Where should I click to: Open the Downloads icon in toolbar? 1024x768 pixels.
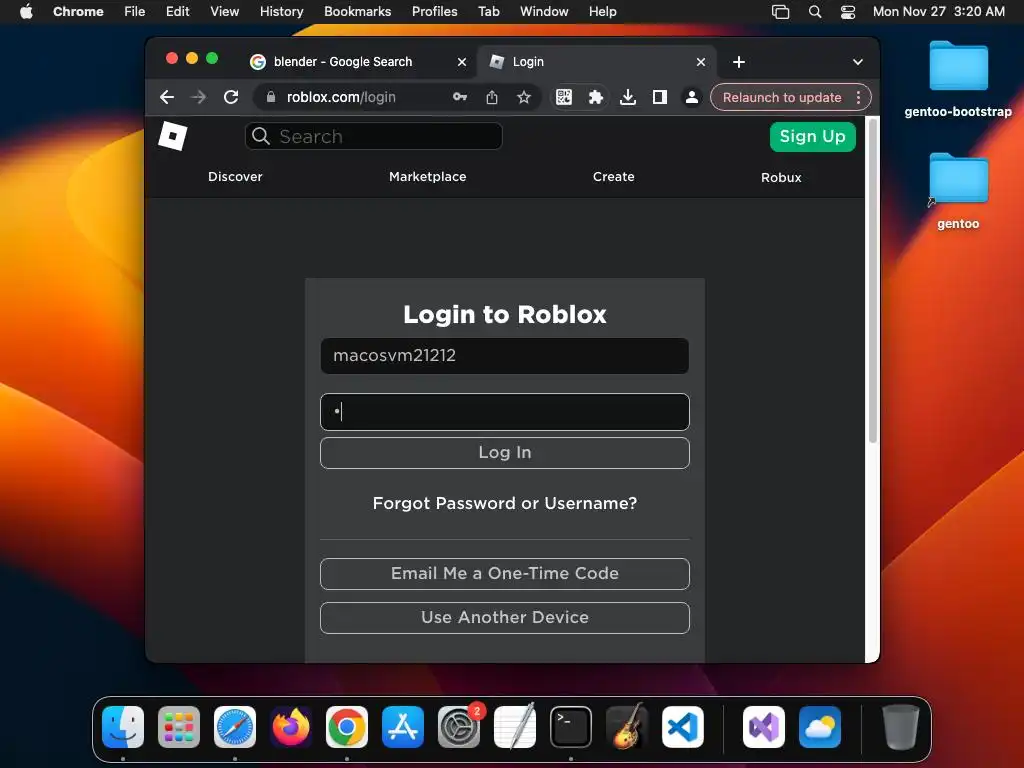[x=628, y=97]
